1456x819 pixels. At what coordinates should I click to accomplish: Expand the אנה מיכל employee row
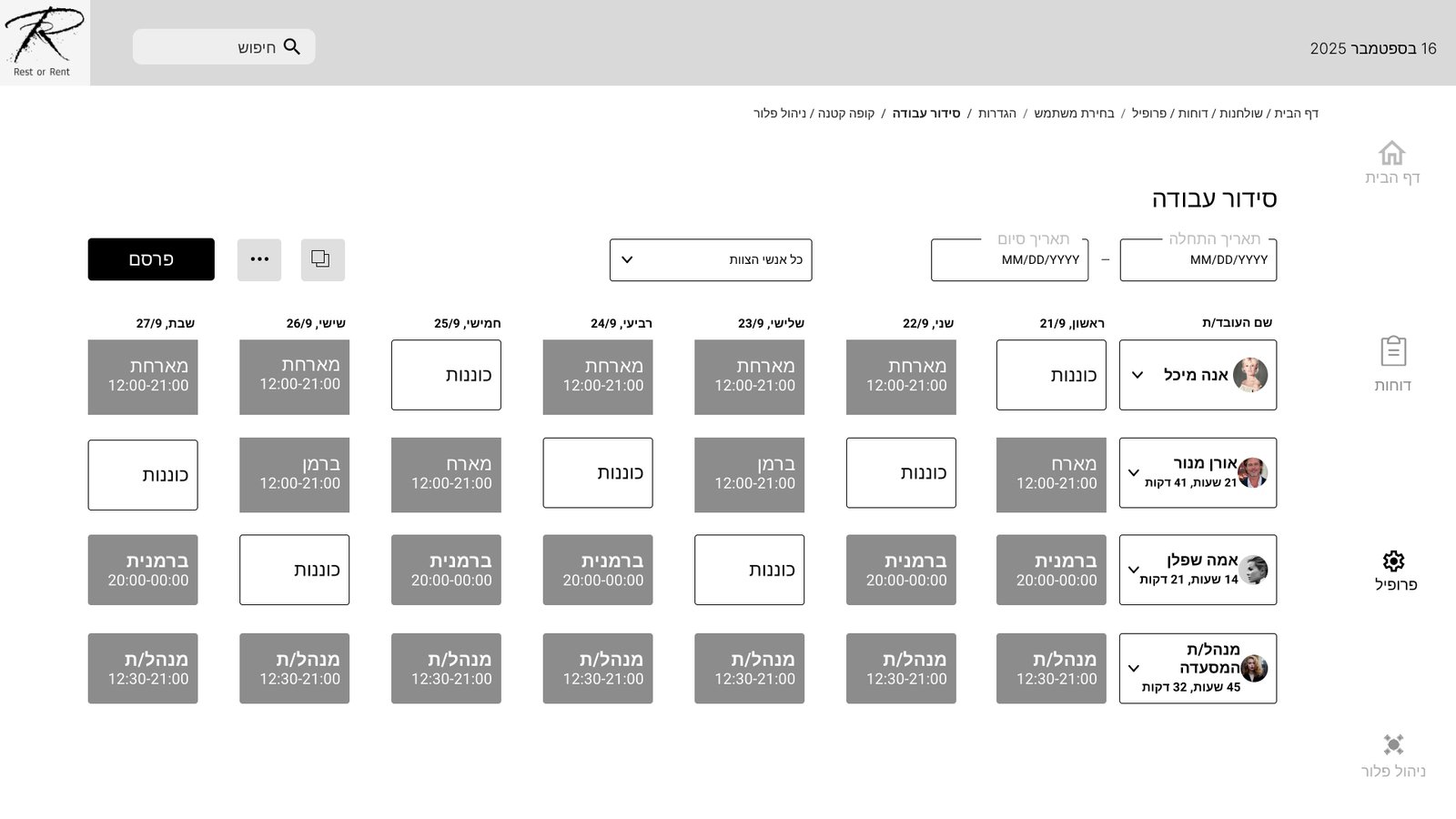coord(1137,375)
